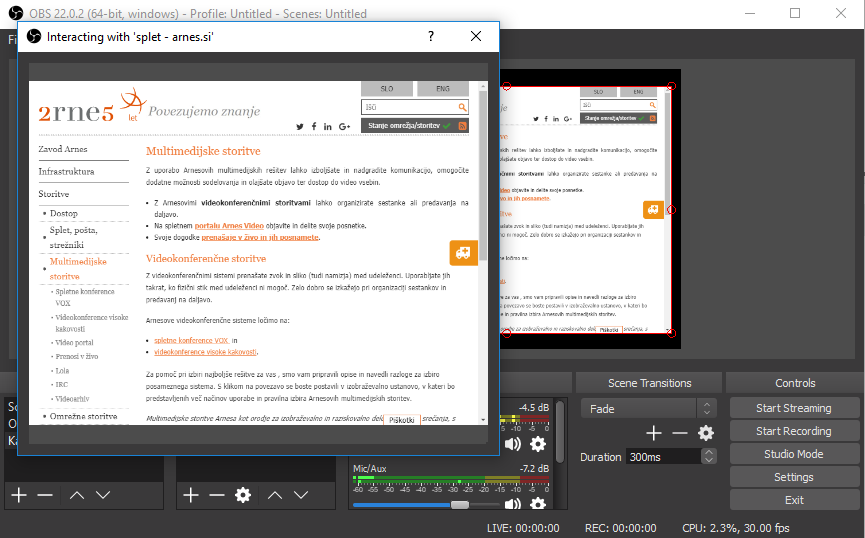Close the Interacting with 'splet - arnes.si' dialog
The width and height of the screenshot is (865, 538).
tap(476, 36)
